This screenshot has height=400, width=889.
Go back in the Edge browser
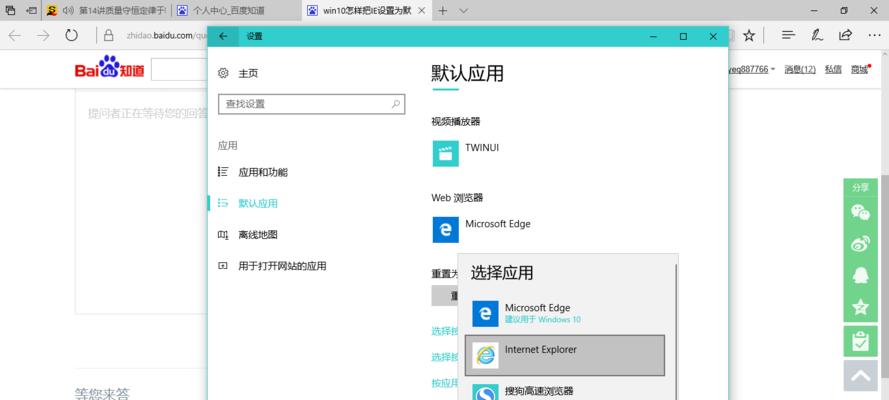pyautogui.click(x=15, y=36)
